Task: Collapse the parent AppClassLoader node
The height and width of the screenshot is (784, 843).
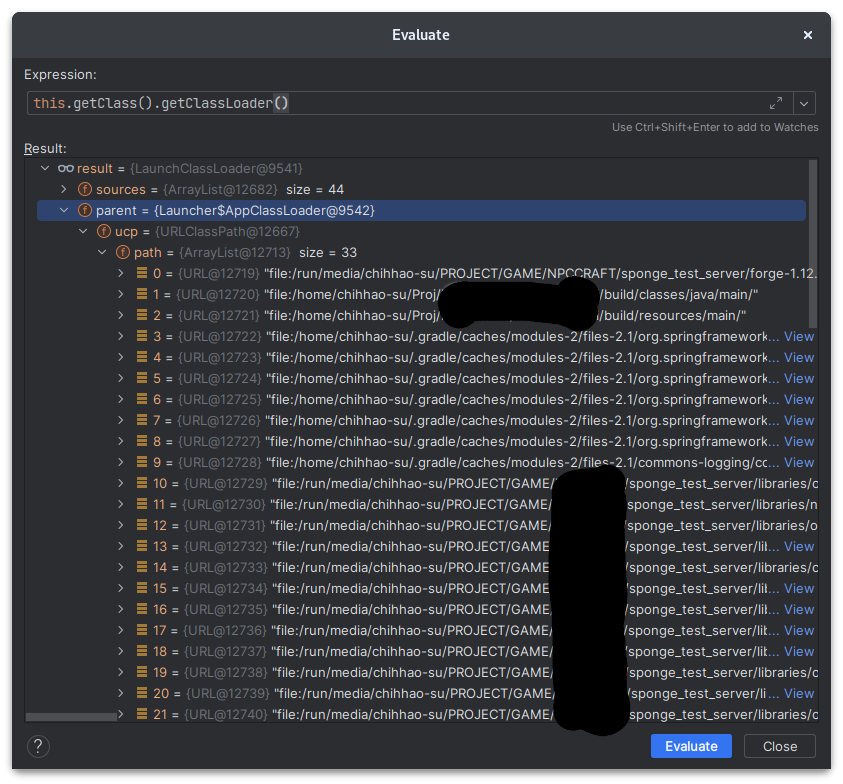Action: click(x=64, y=210)
